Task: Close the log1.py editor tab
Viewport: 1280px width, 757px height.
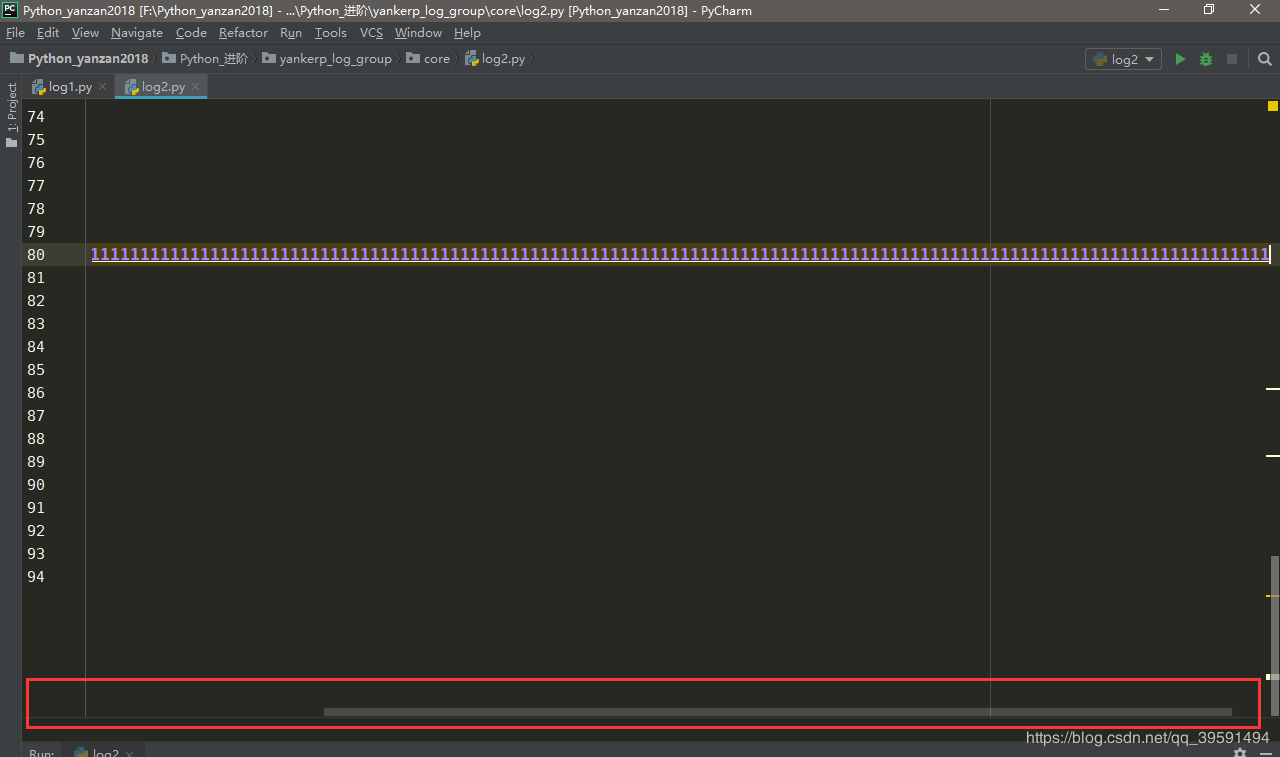Action: tap(102, 87)
